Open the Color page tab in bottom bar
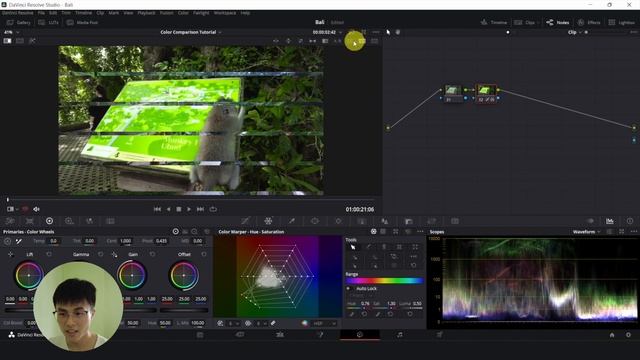This screenshot has width=640, height=360. point(360,335)
